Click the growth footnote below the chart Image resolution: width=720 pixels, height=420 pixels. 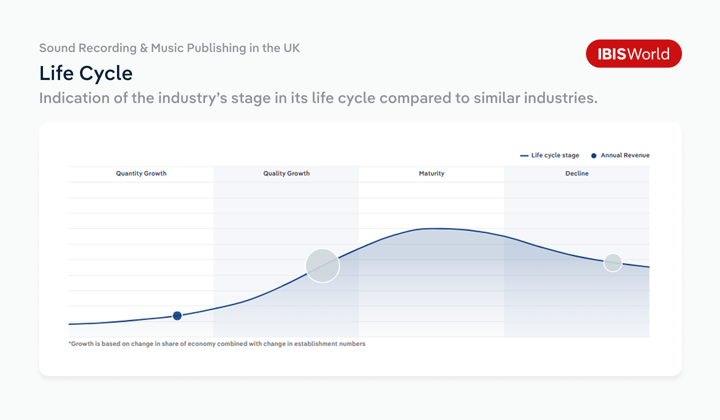[216, 343]
